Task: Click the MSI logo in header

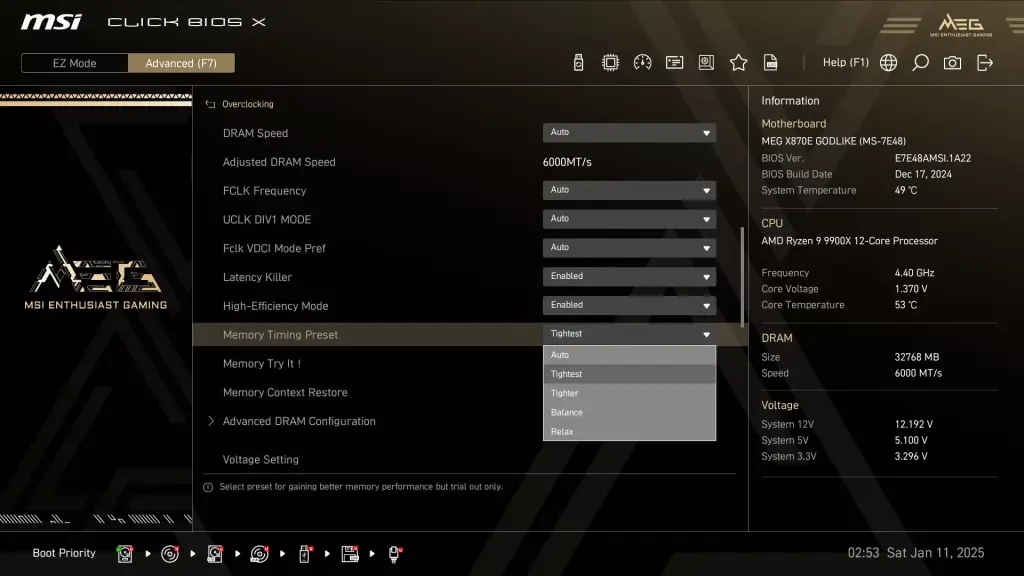Action: tap(51, 22)
